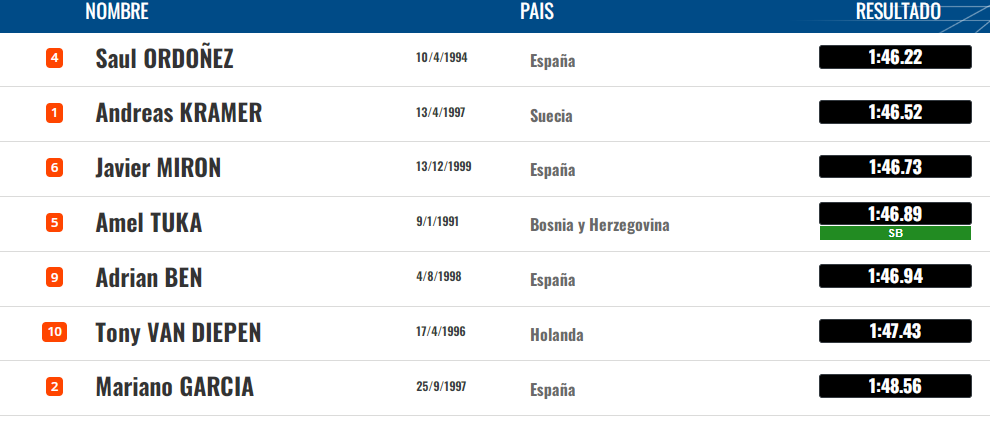
Task: Click bib number 9 badge beside Adrian Ben
Action: click(54, 277)
